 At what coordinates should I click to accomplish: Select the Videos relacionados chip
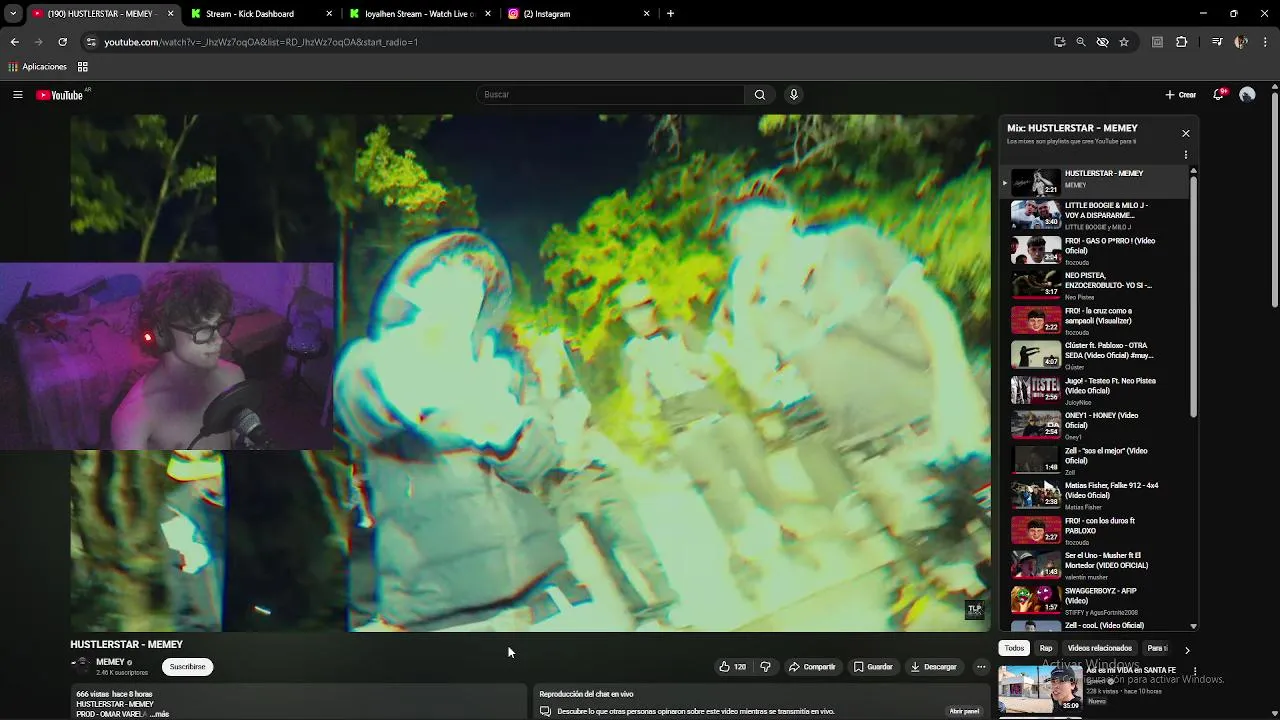1099,648
